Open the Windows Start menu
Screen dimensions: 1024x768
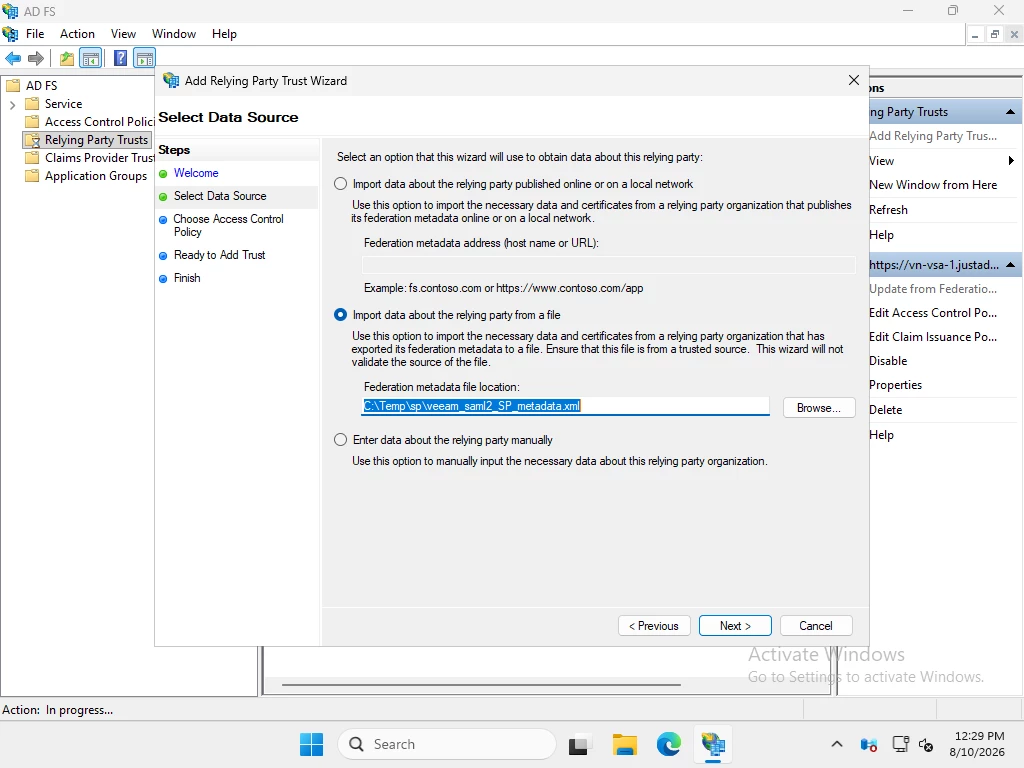(312, 744)
